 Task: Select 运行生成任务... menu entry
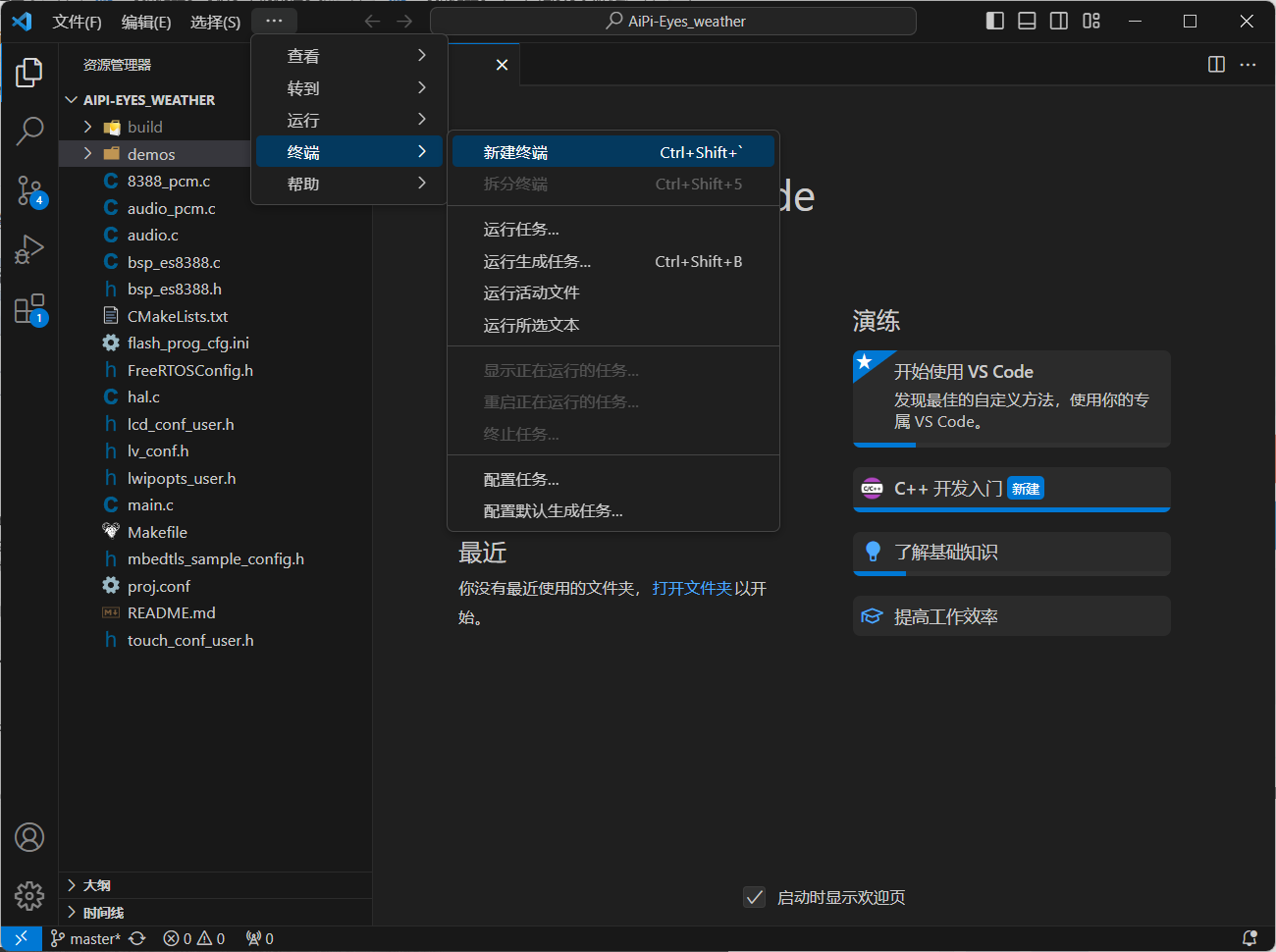[613, 261]
